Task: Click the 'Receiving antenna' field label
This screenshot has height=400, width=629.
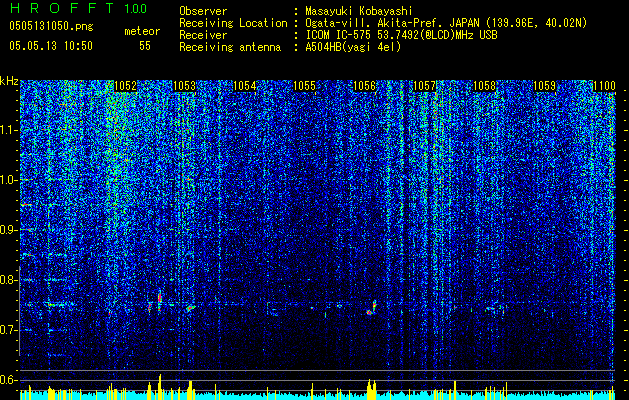Action: click(x=230, y=47)
